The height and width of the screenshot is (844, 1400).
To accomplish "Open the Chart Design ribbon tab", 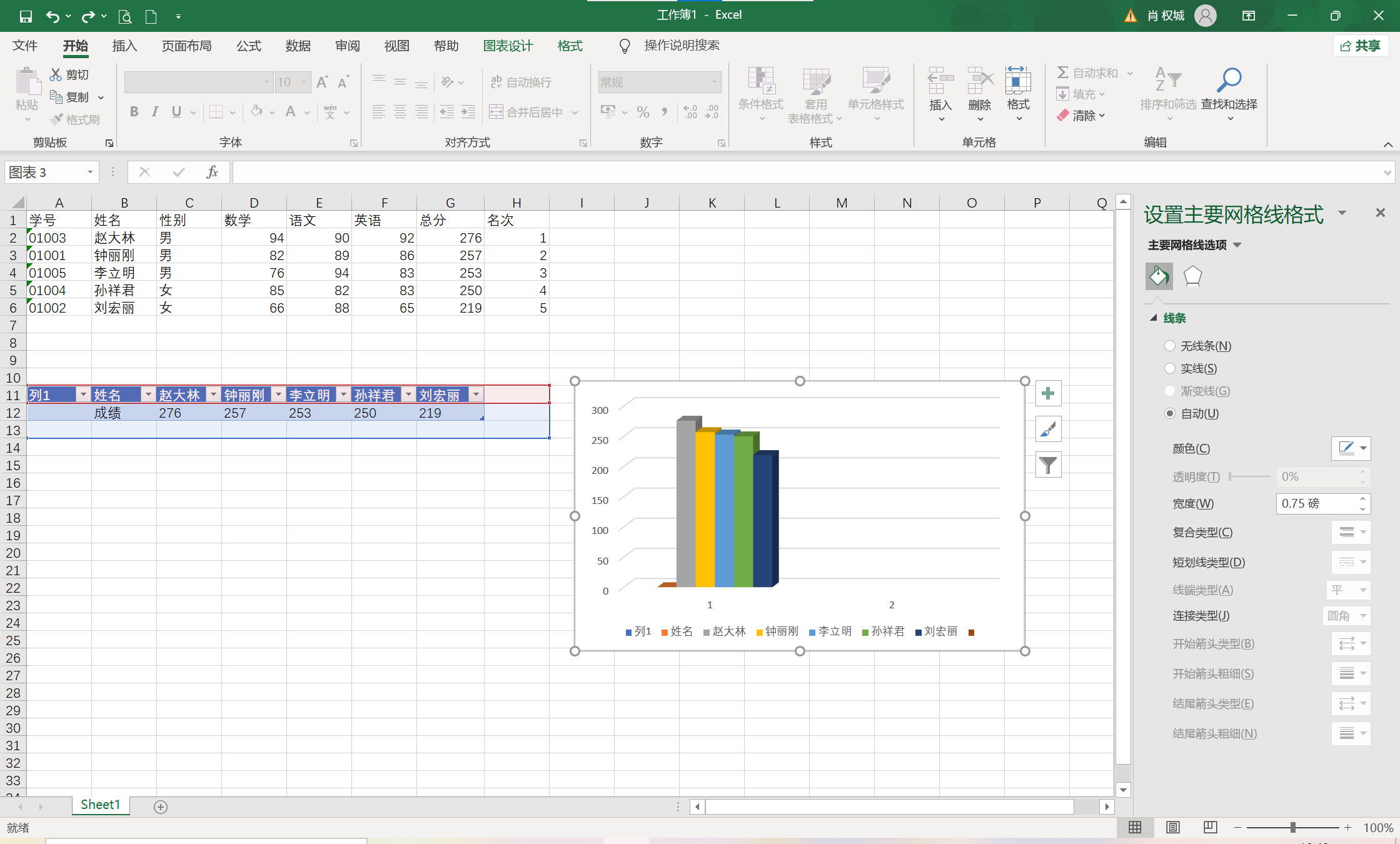I will coord(508,46).
